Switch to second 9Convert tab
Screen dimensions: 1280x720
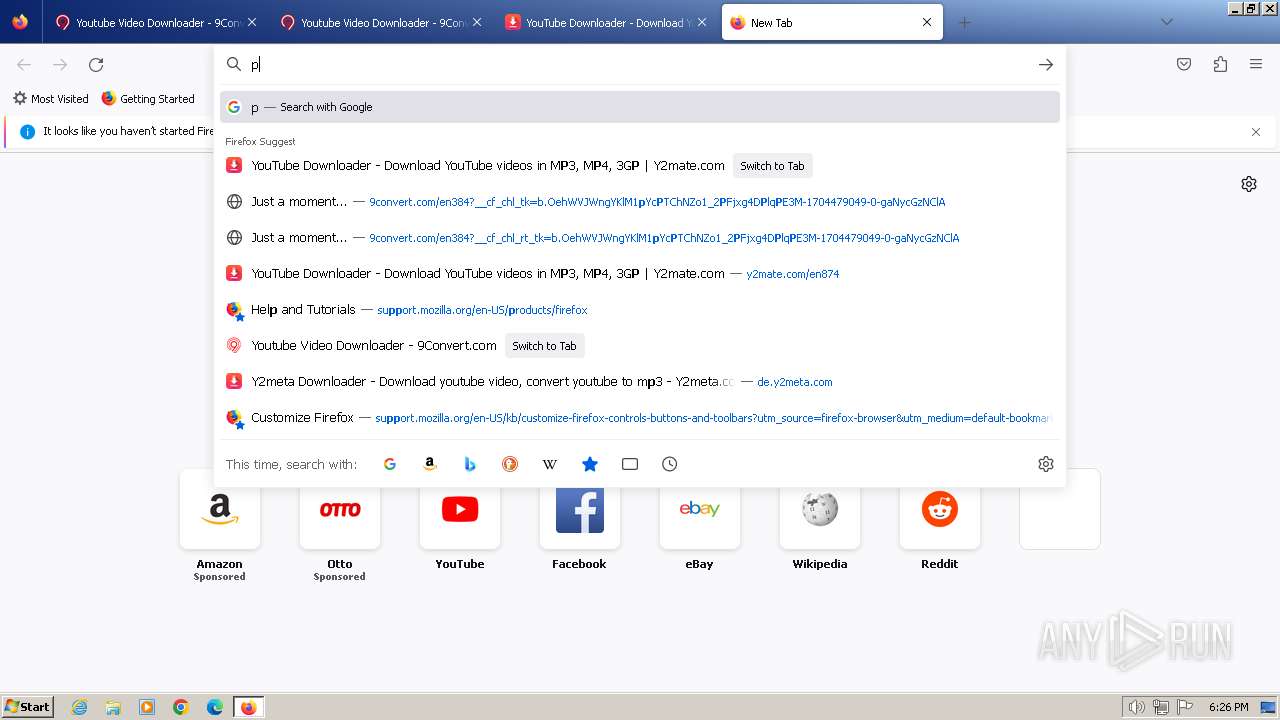[381, 22]
